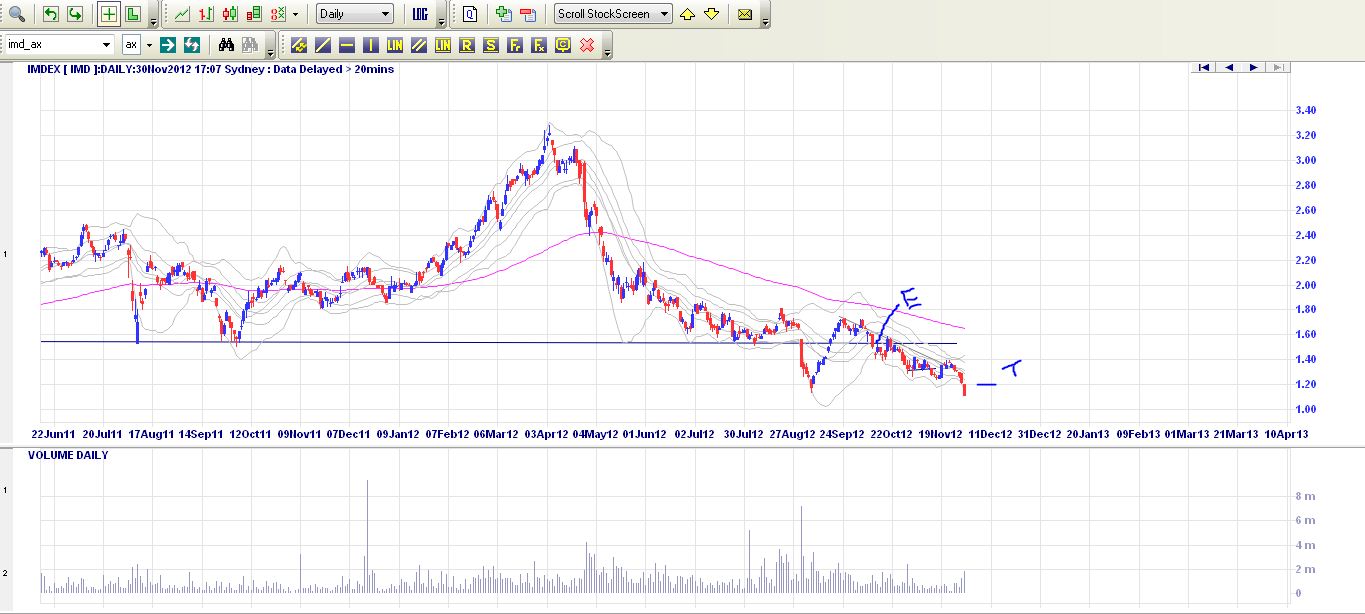The width and height of the screenshot is (1365, 614).
Task: Select the vertical line drawing tool
Action: [371, 45]
